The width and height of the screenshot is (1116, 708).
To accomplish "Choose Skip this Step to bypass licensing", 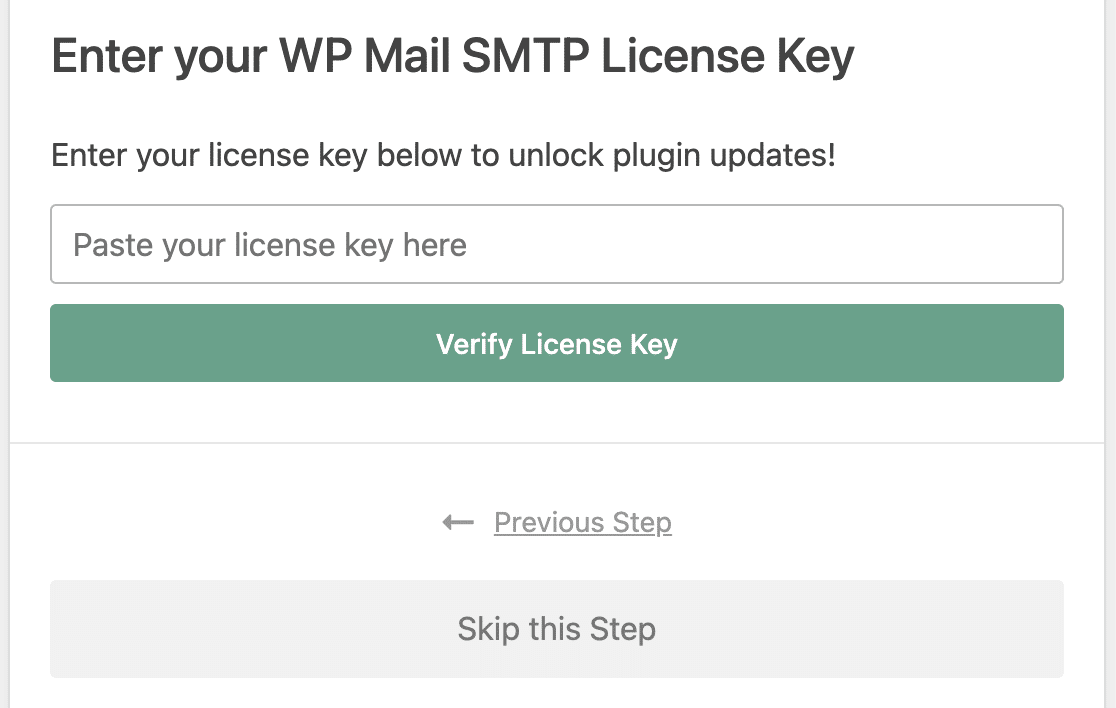I will [x=556, y=629].
